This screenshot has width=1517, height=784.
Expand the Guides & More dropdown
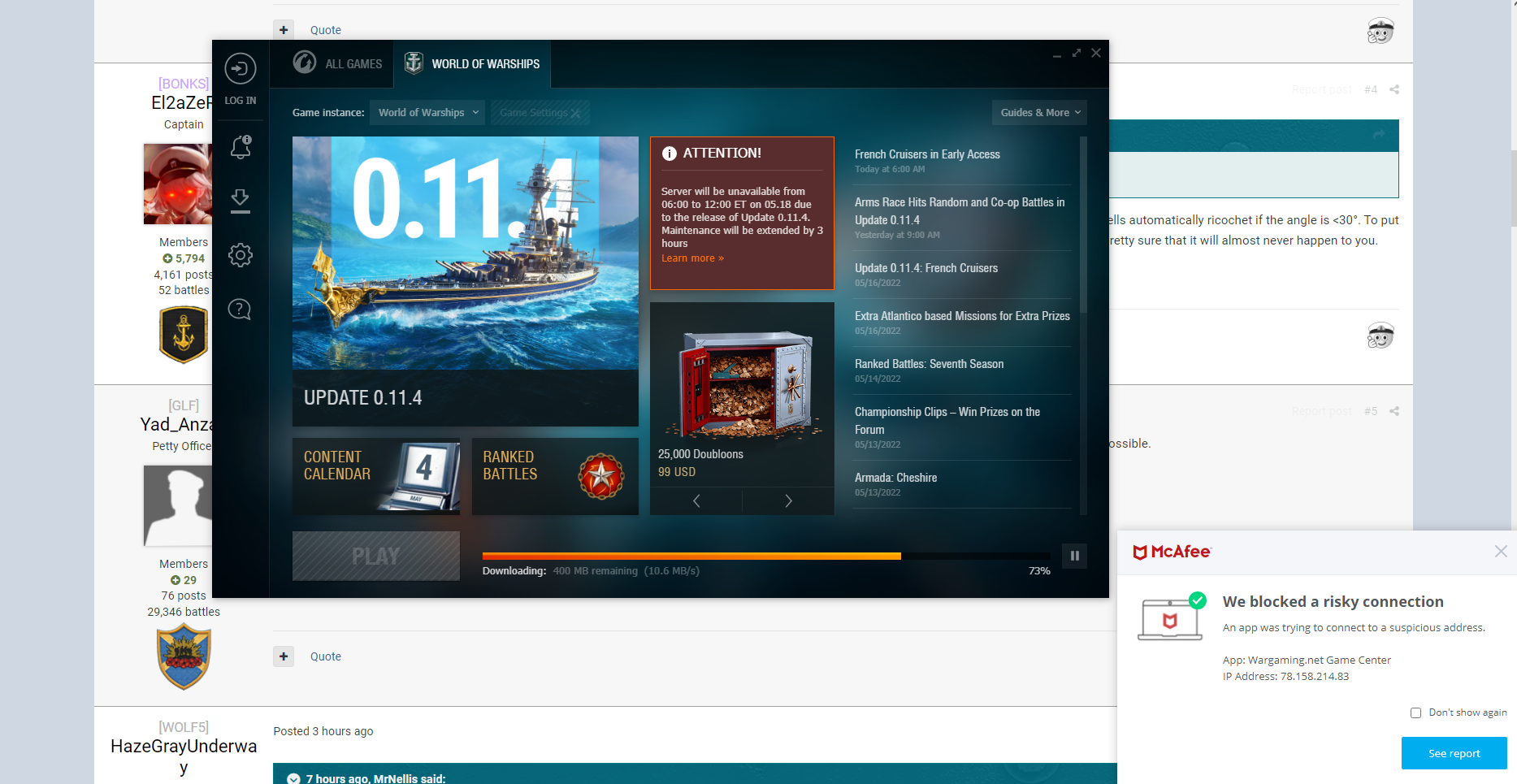[1039, 113]
